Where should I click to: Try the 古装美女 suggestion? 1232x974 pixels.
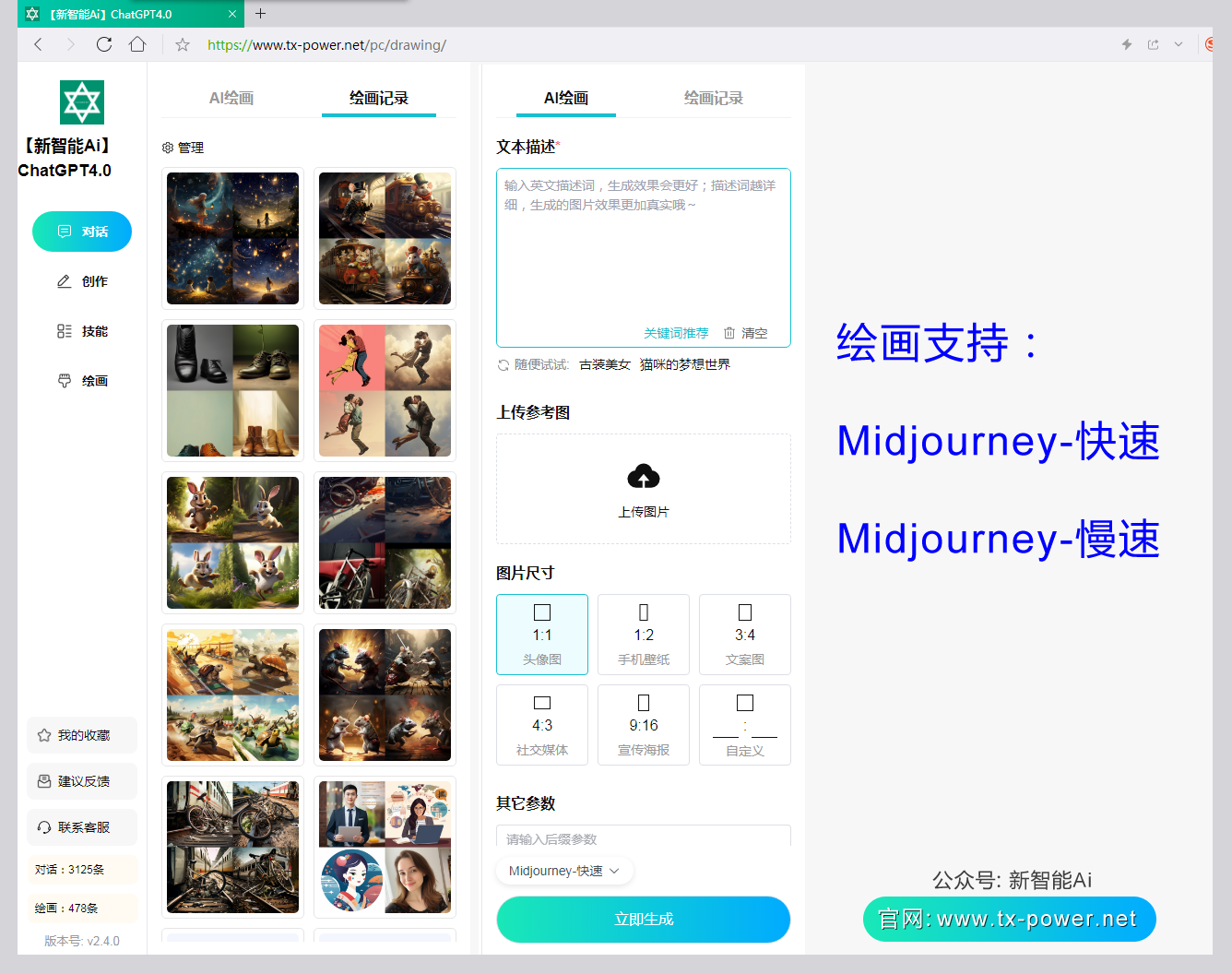pos(605,365)
